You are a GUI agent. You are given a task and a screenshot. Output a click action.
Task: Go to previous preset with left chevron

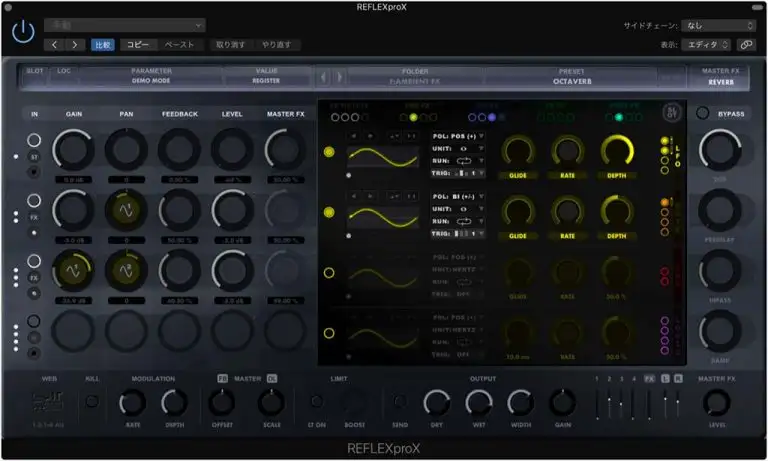pos(54,45)
